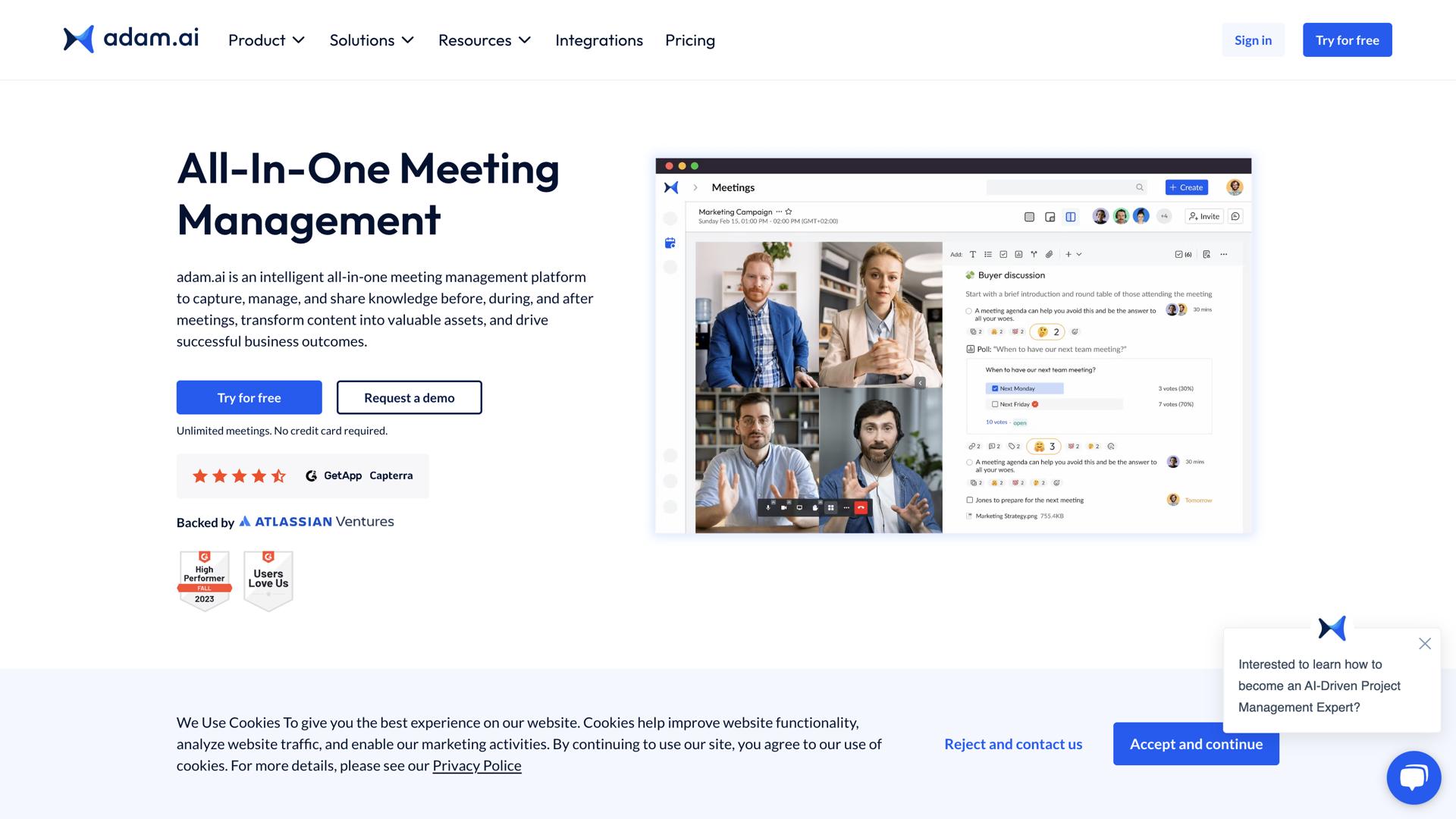Open the Integrations menu item
The height and width of the screenshot is (819, 1456).
(x=599, y=40)
